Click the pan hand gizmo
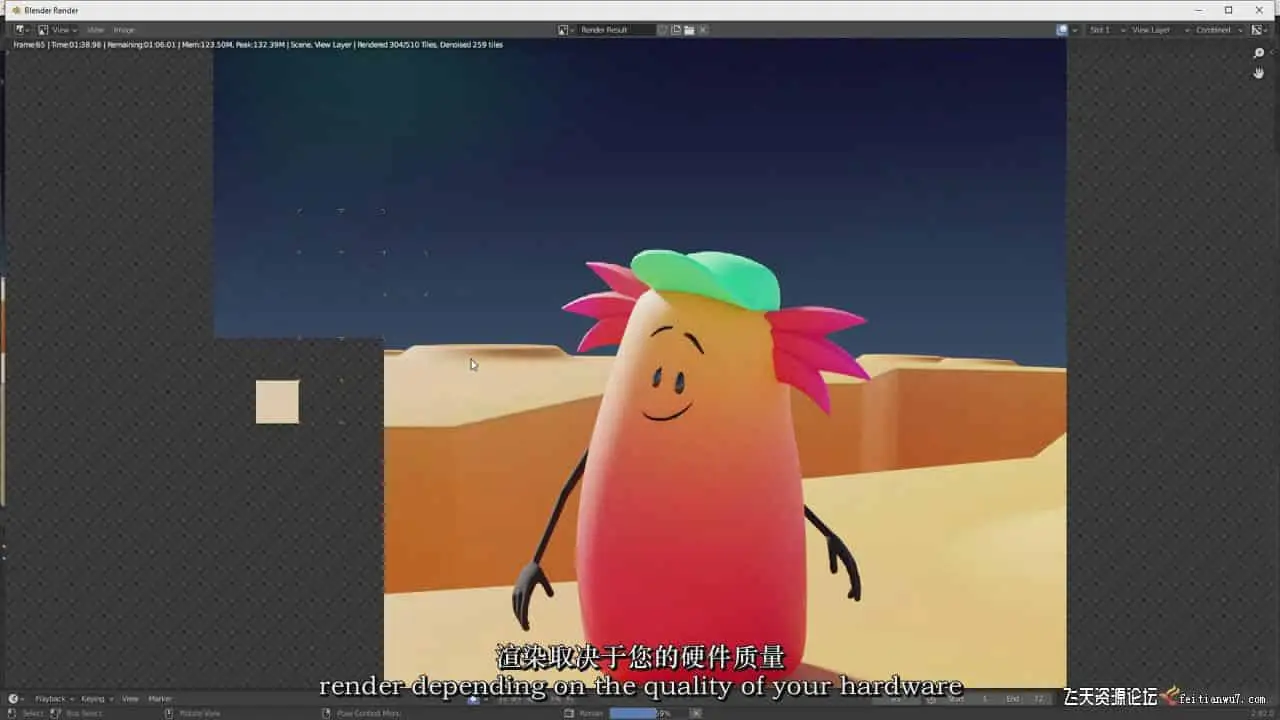 tap(1259, 73)
